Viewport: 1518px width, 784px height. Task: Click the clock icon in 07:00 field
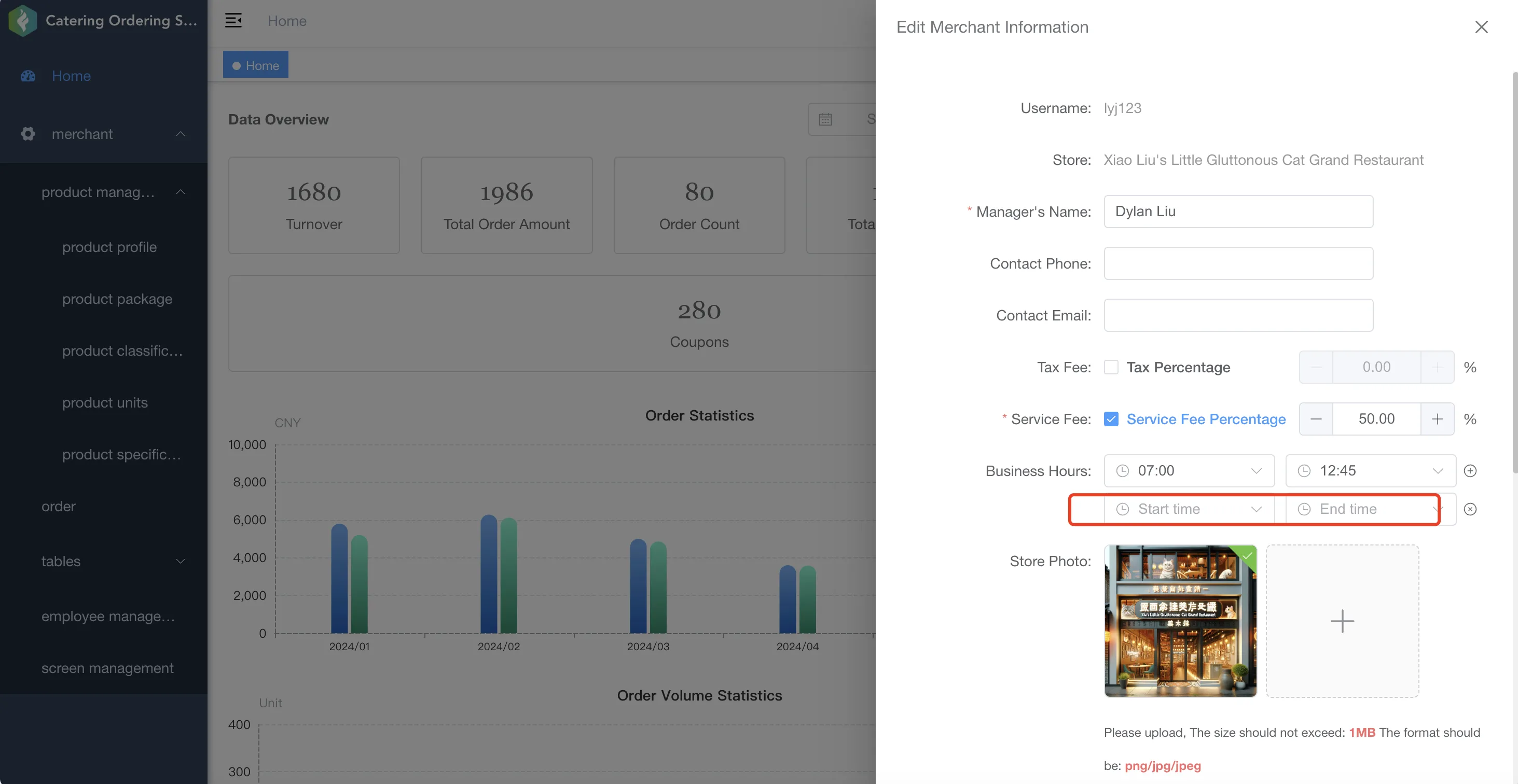click(x=1123, y=471)
